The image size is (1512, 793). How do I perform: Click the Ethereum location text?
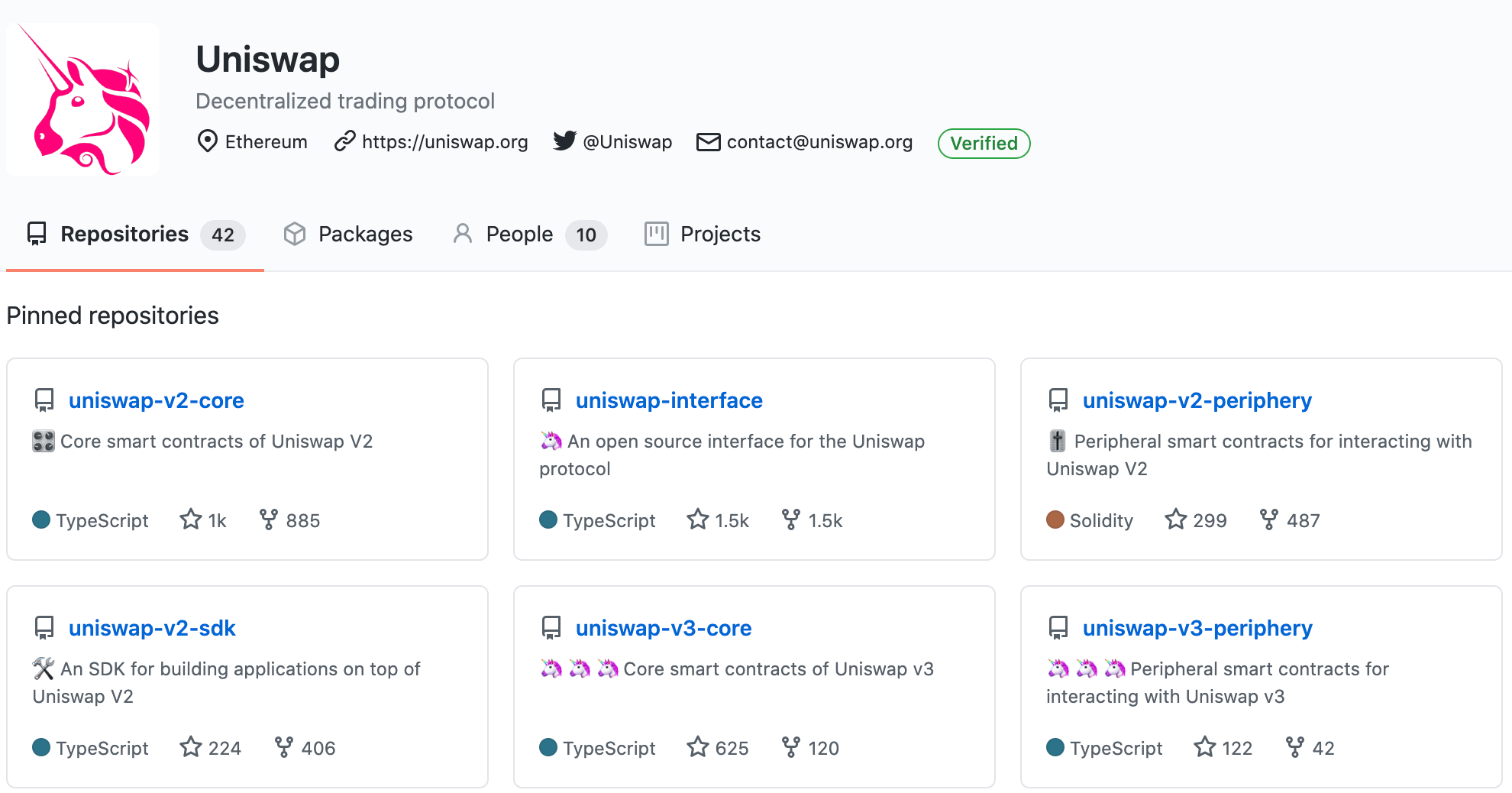point(267,142)
